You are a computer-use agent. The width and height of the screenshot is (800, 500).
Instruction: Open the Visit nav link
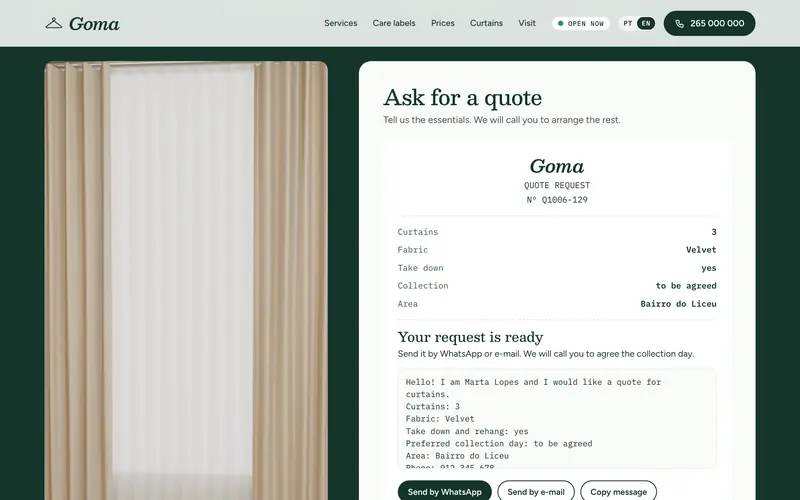click(527, 23)
